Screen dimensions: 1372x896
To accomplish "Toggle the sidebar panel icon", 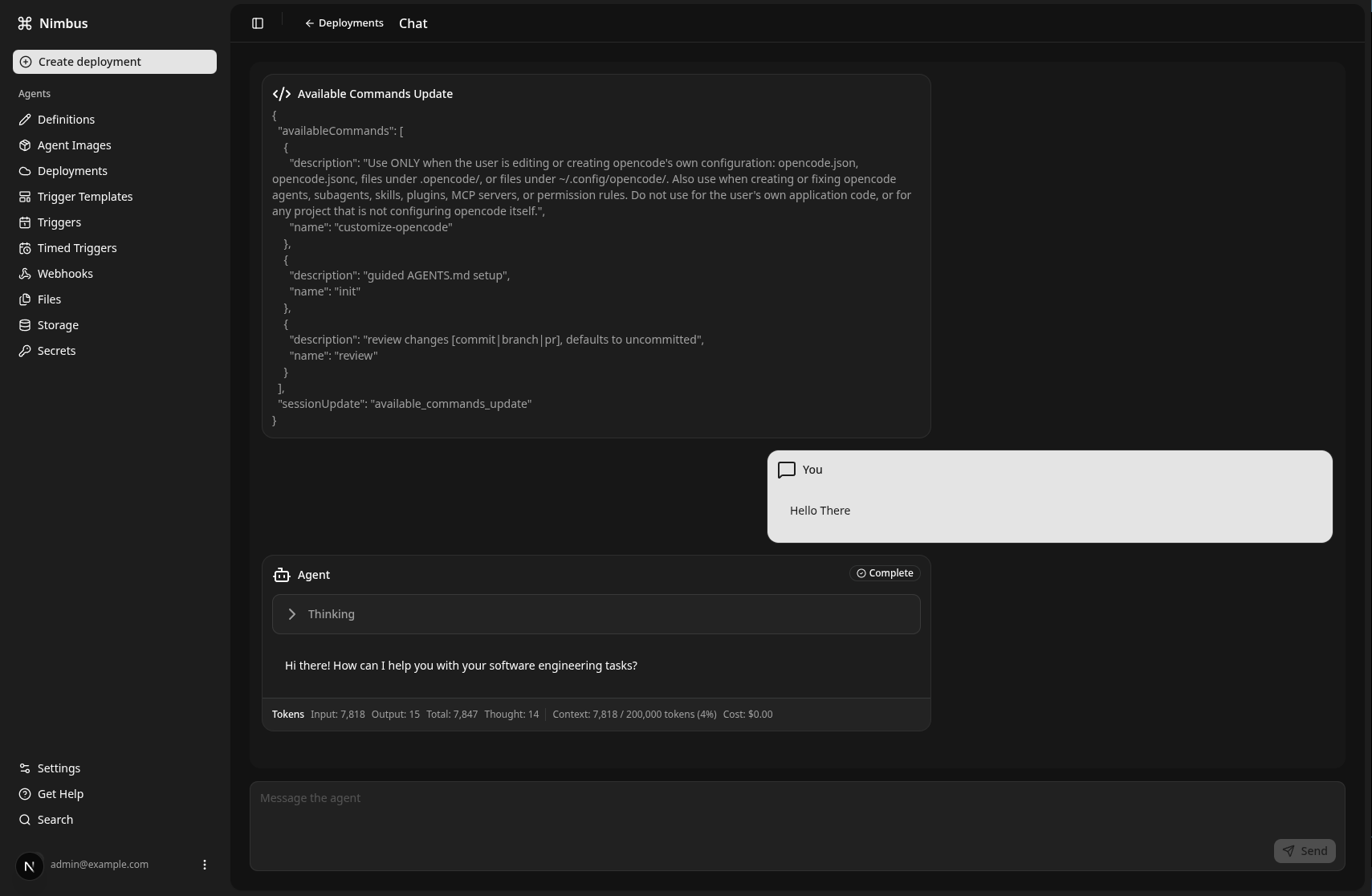I will point(258,23).
